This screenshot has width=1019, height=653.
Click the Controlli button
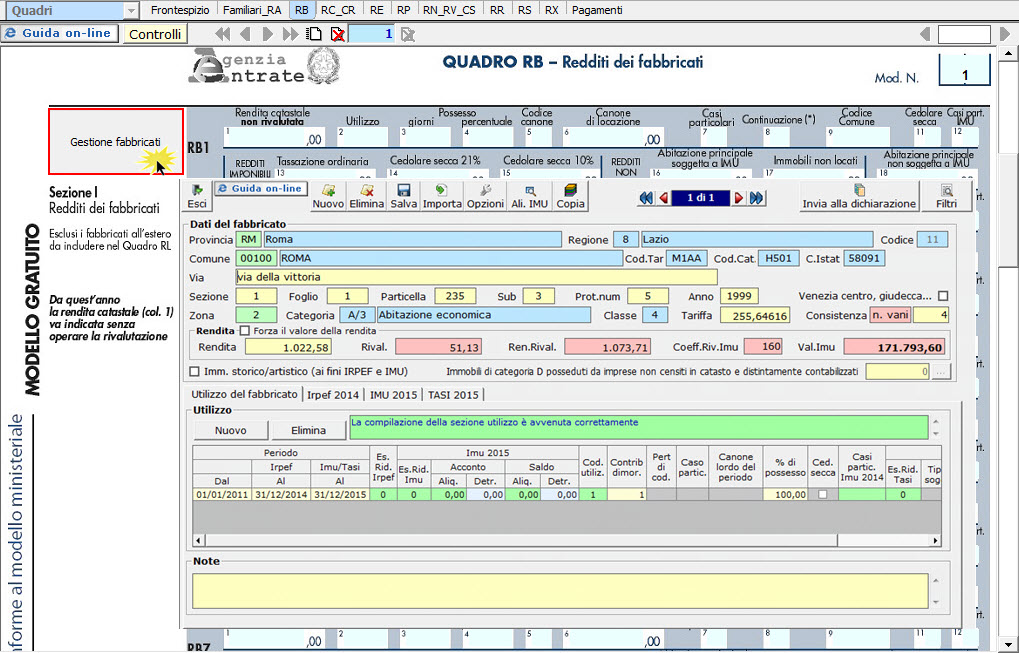tap(155, 34)
